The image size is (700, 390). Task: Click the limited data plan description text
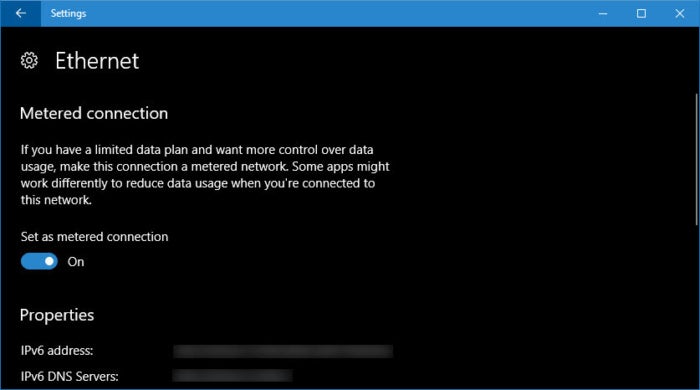[205, 174]
